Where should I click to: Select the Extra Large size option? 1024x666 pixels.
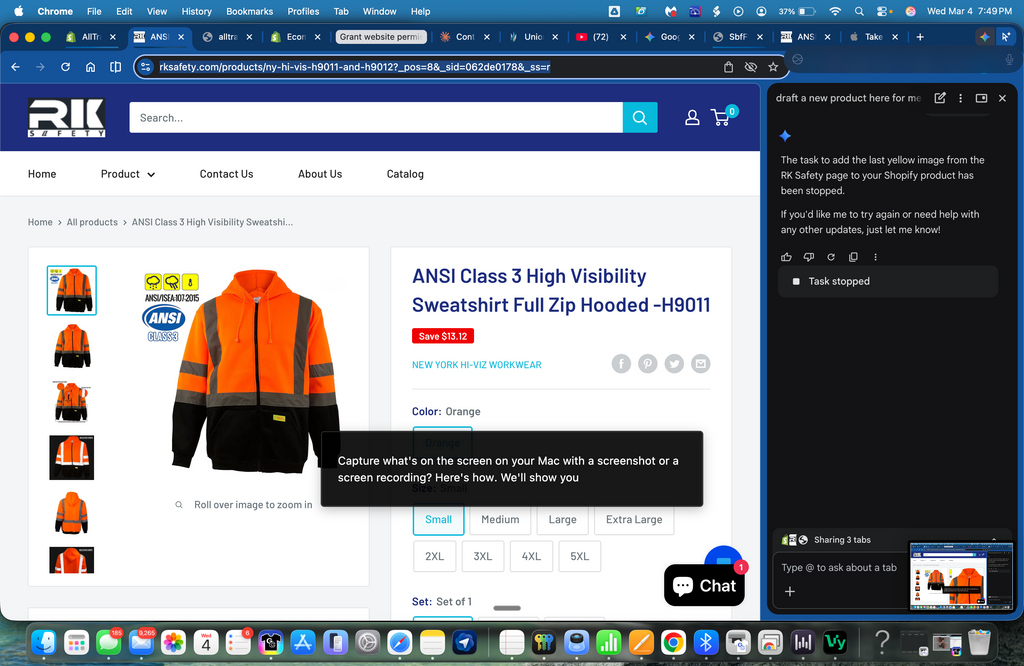[x=634, y=520]
